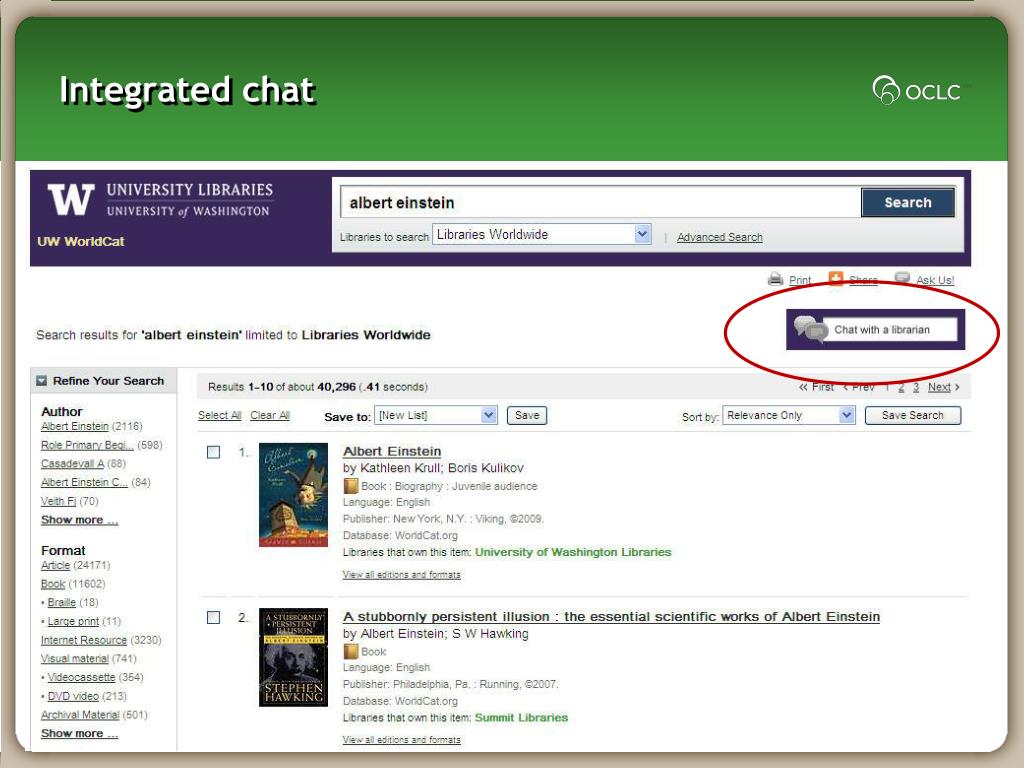Click Show more under Format
Screen dimensions: 1024x768
[x=80, y=733]
